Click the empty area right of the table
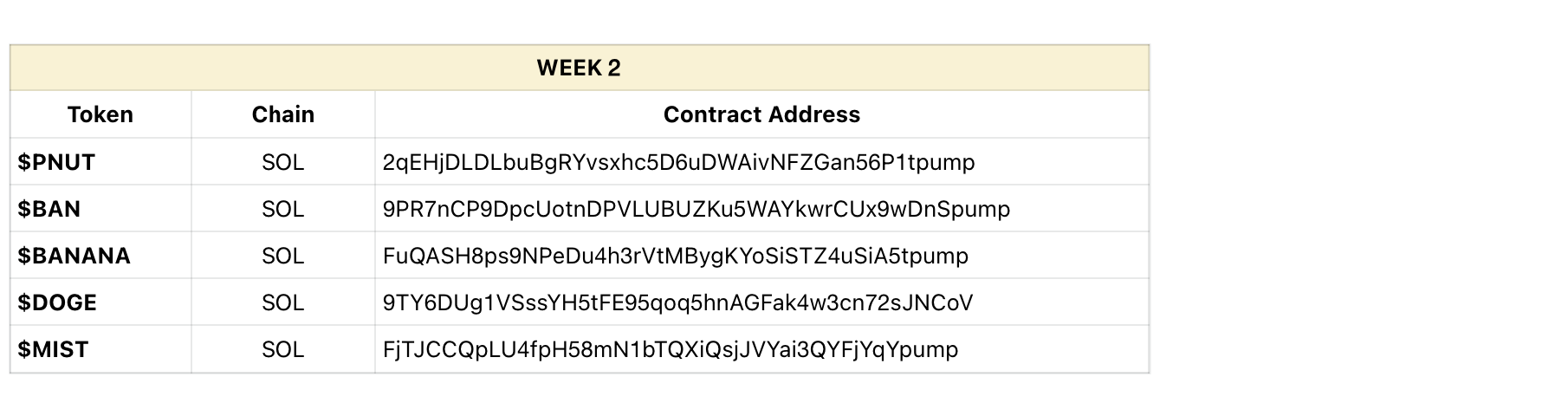The height and width of the screenshot is (416, 1568). pyautogui.click(x=1358, y=208)
